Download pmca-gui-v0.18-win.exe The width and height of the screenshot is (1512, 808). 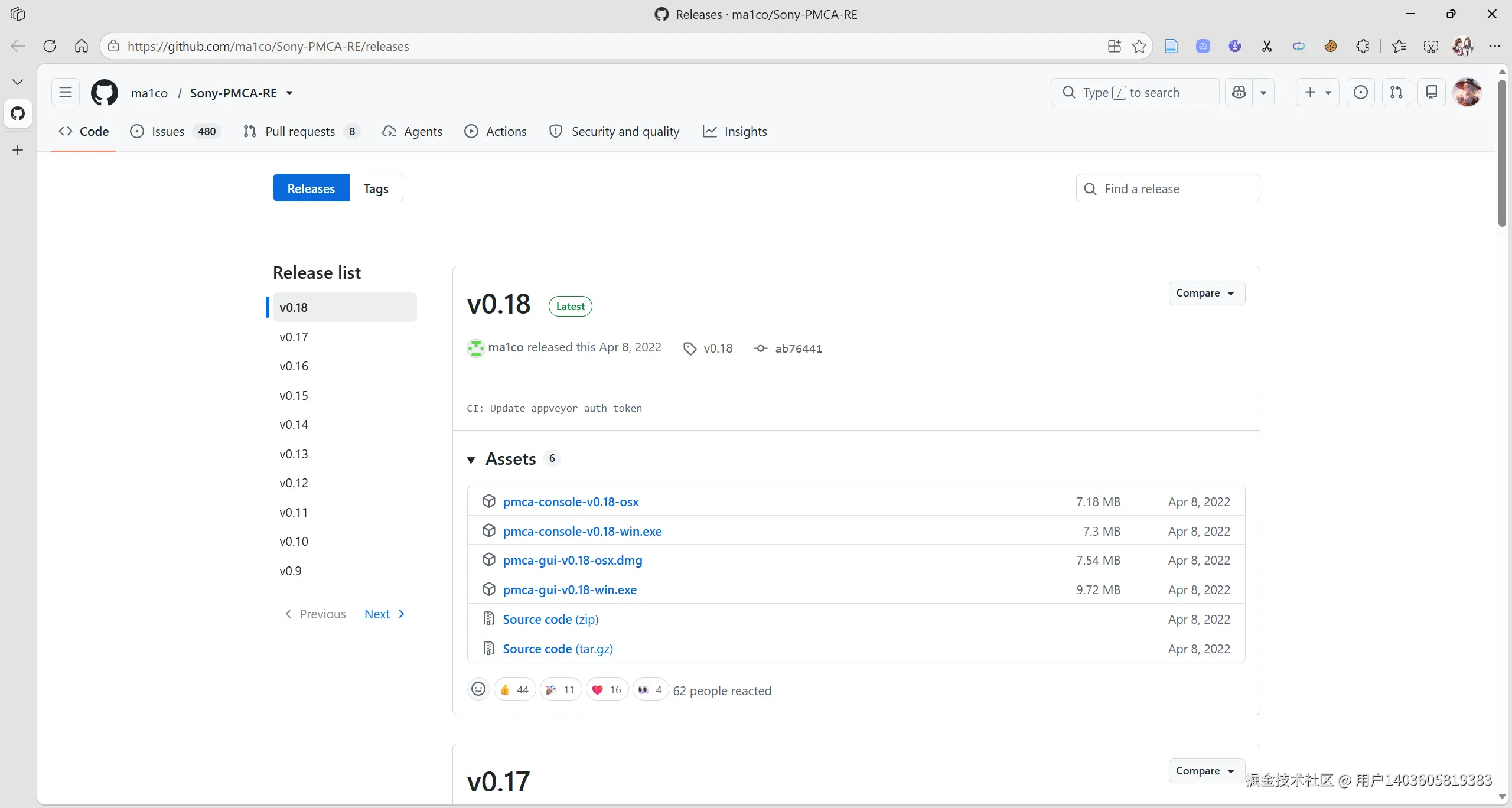pos(569,589)
